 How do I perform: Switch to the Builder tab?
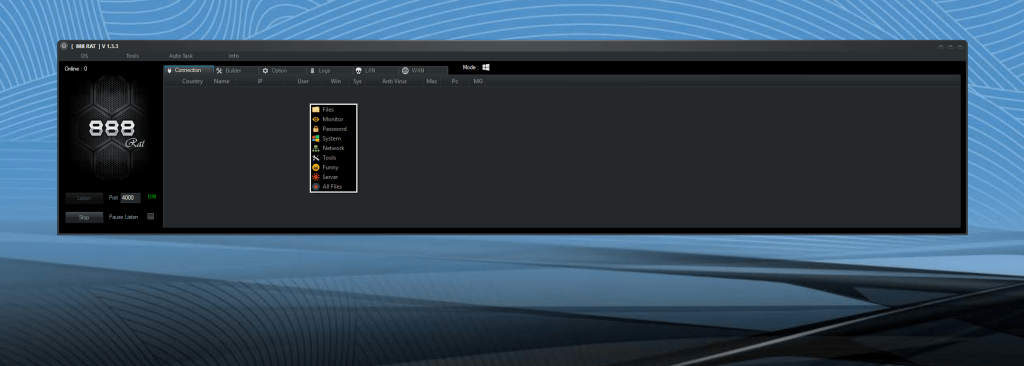tap(237, 71)
